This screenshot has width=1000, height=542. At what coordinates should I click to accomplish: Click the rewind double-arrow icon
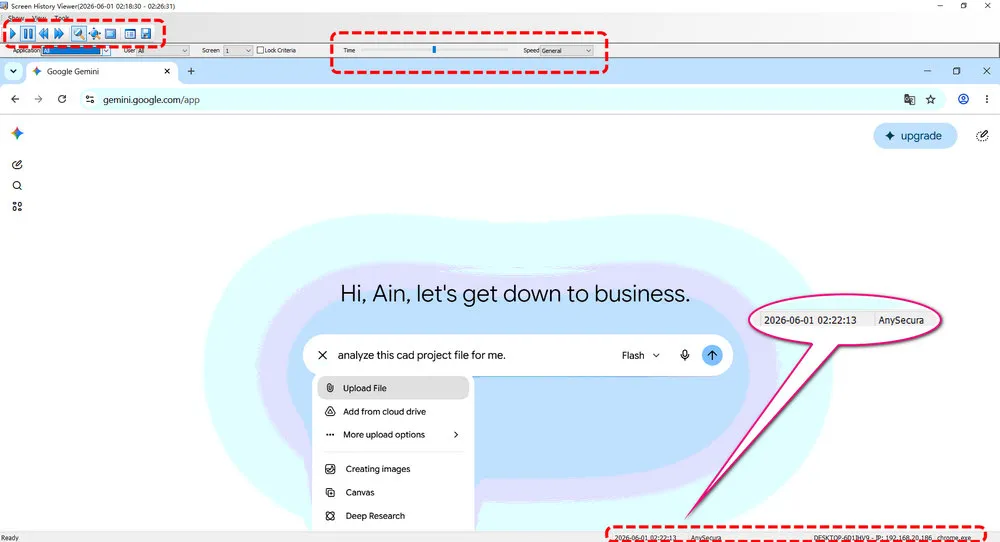coord(43,34)
